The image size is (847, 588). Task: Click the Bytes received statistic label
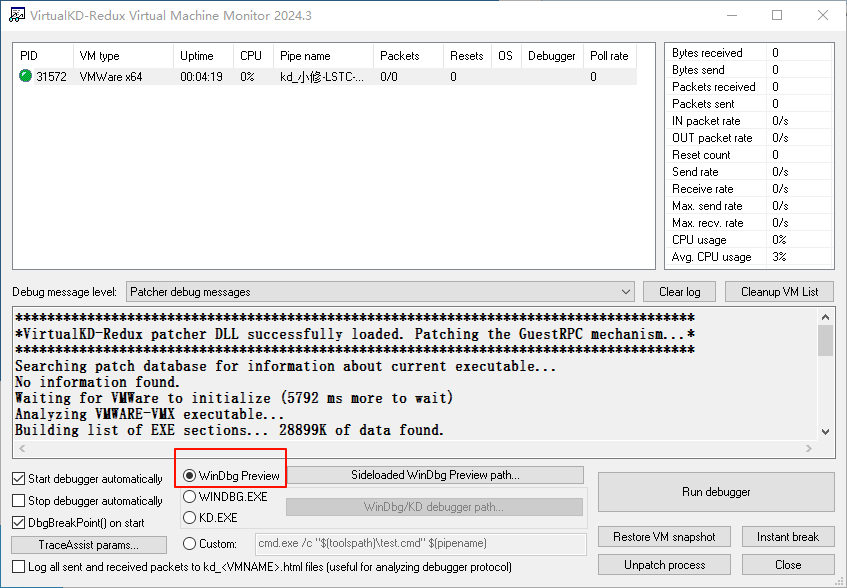[x=707, y=53]
